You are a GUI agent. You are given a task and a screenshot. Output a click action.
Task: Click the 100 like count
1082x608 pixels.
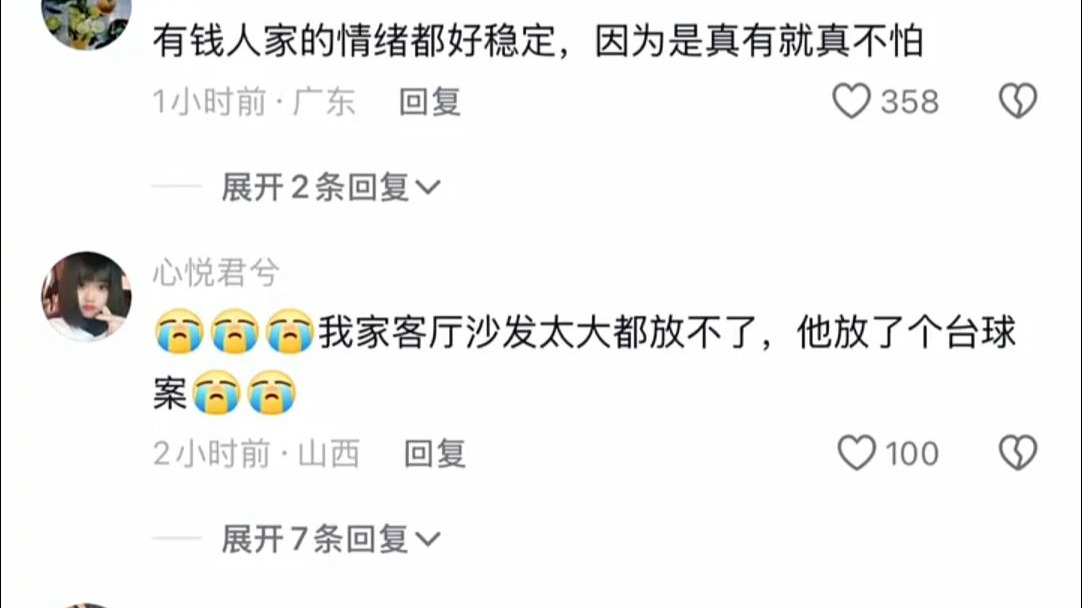coord(912,453)
